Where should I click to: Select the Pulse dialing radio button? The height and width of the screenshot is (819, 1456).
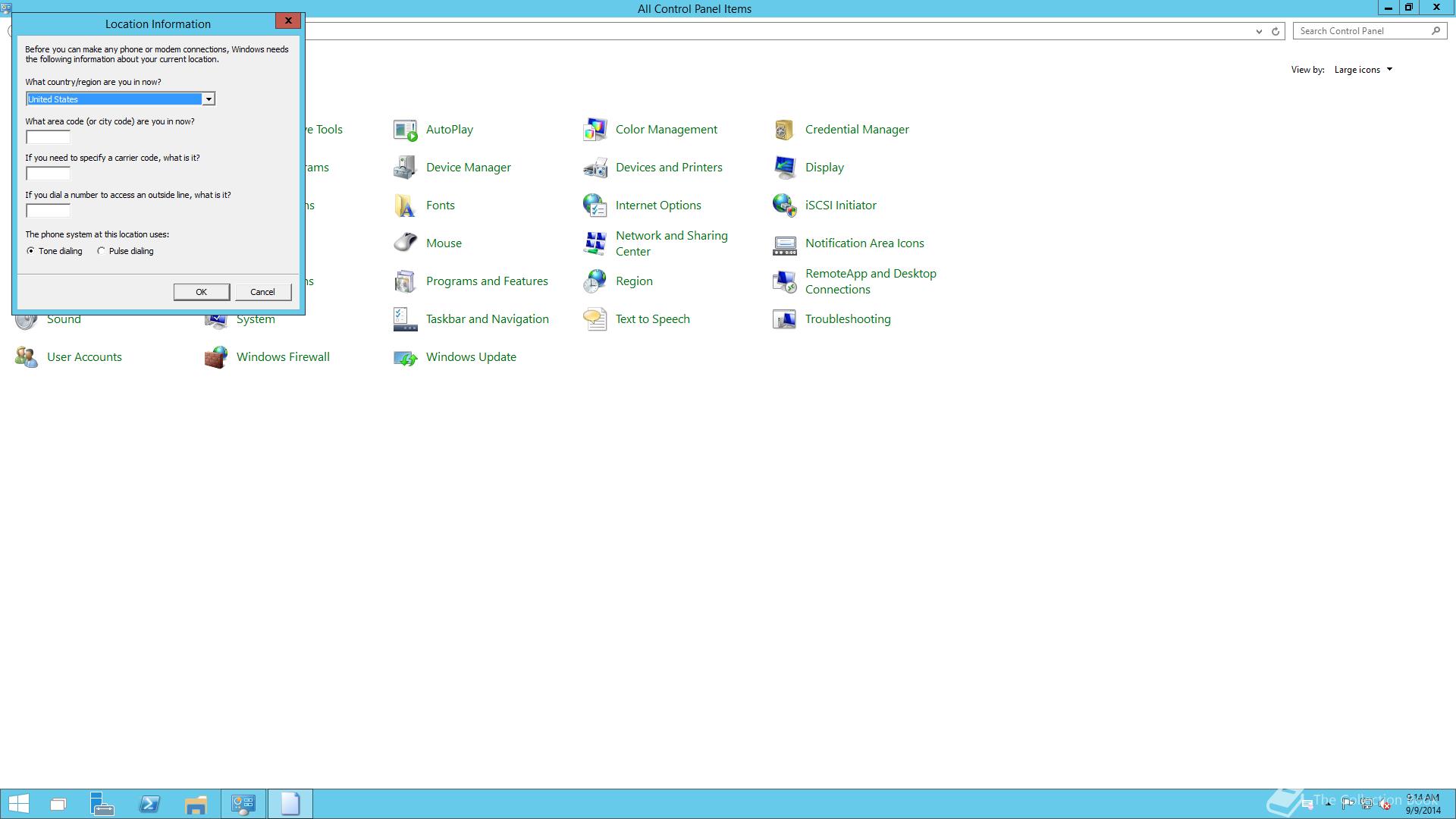(101, 251)
